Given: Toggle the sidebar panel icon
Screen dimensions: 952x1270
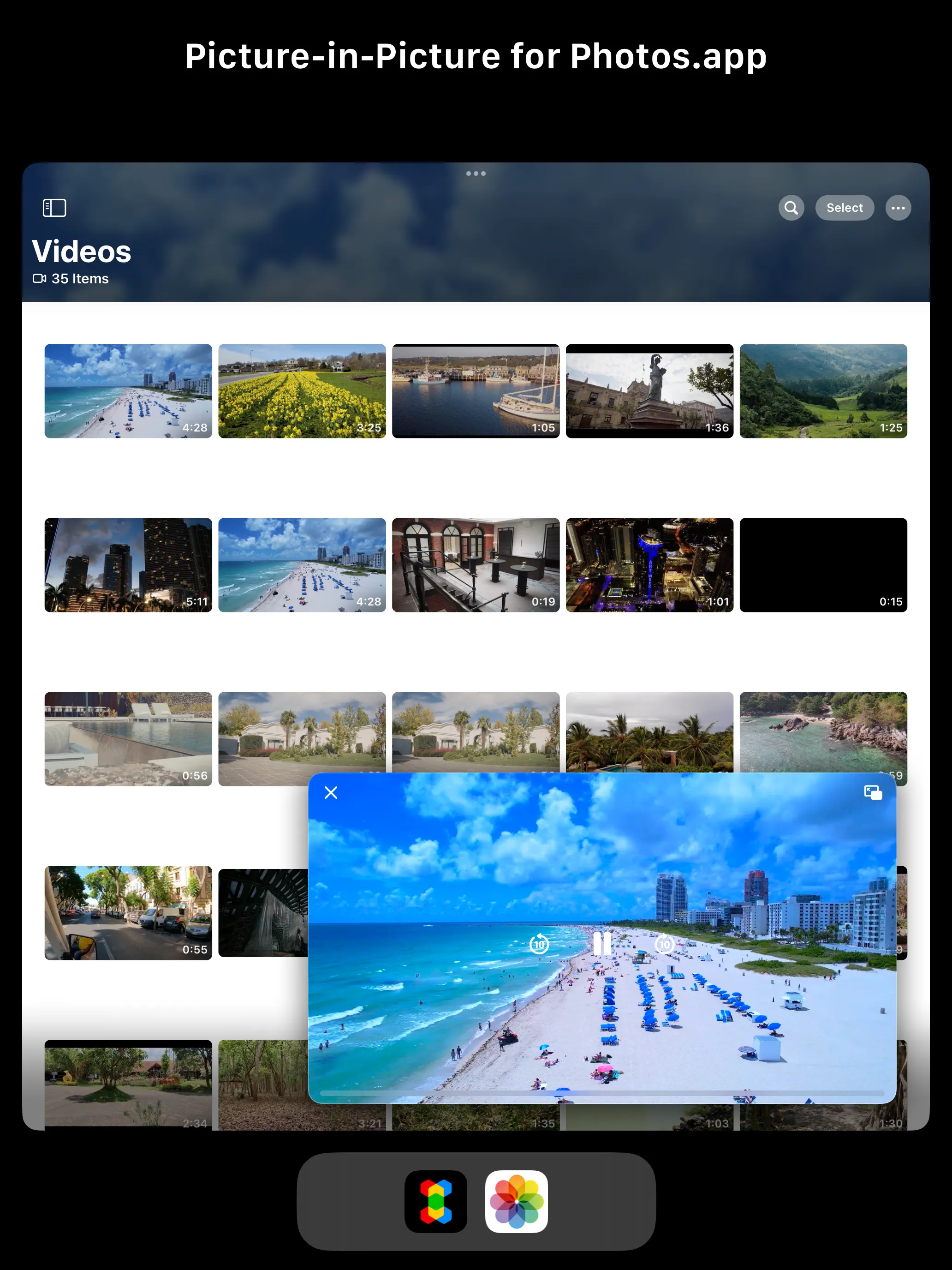Looking at the screenshot, I should click(54, 207).
